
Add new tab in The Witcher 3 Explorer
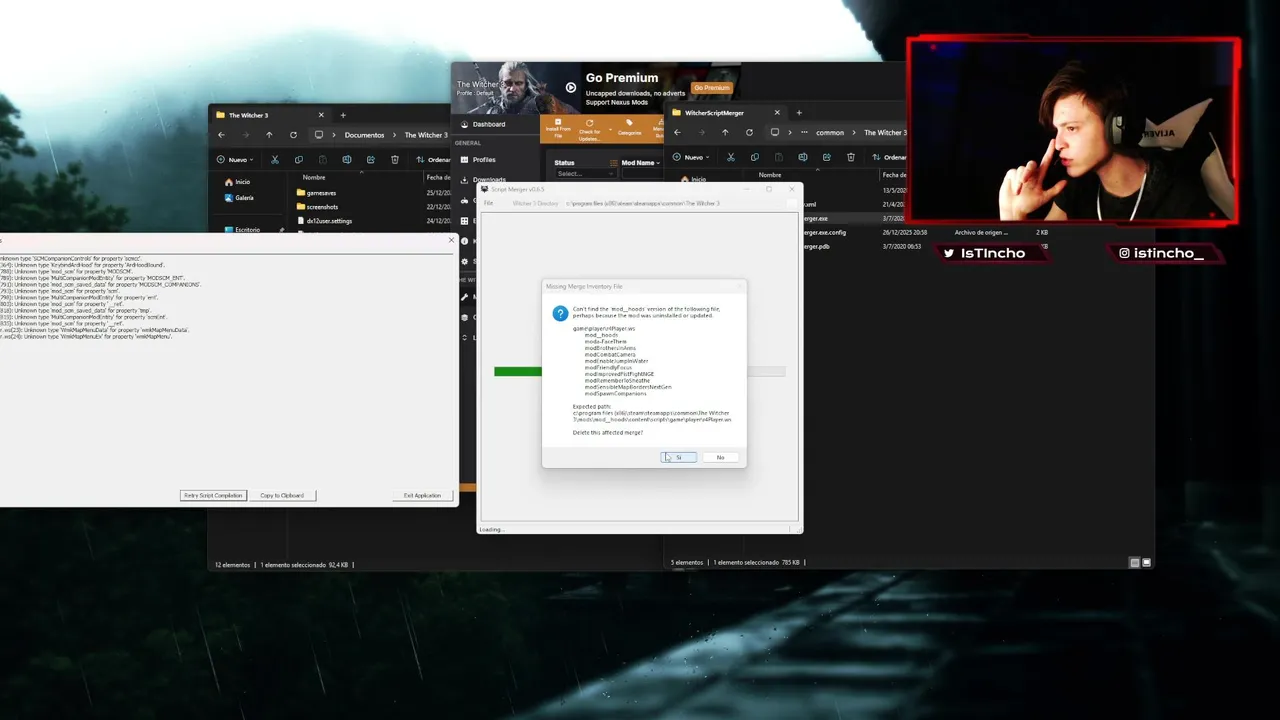[x=343, y=115]
